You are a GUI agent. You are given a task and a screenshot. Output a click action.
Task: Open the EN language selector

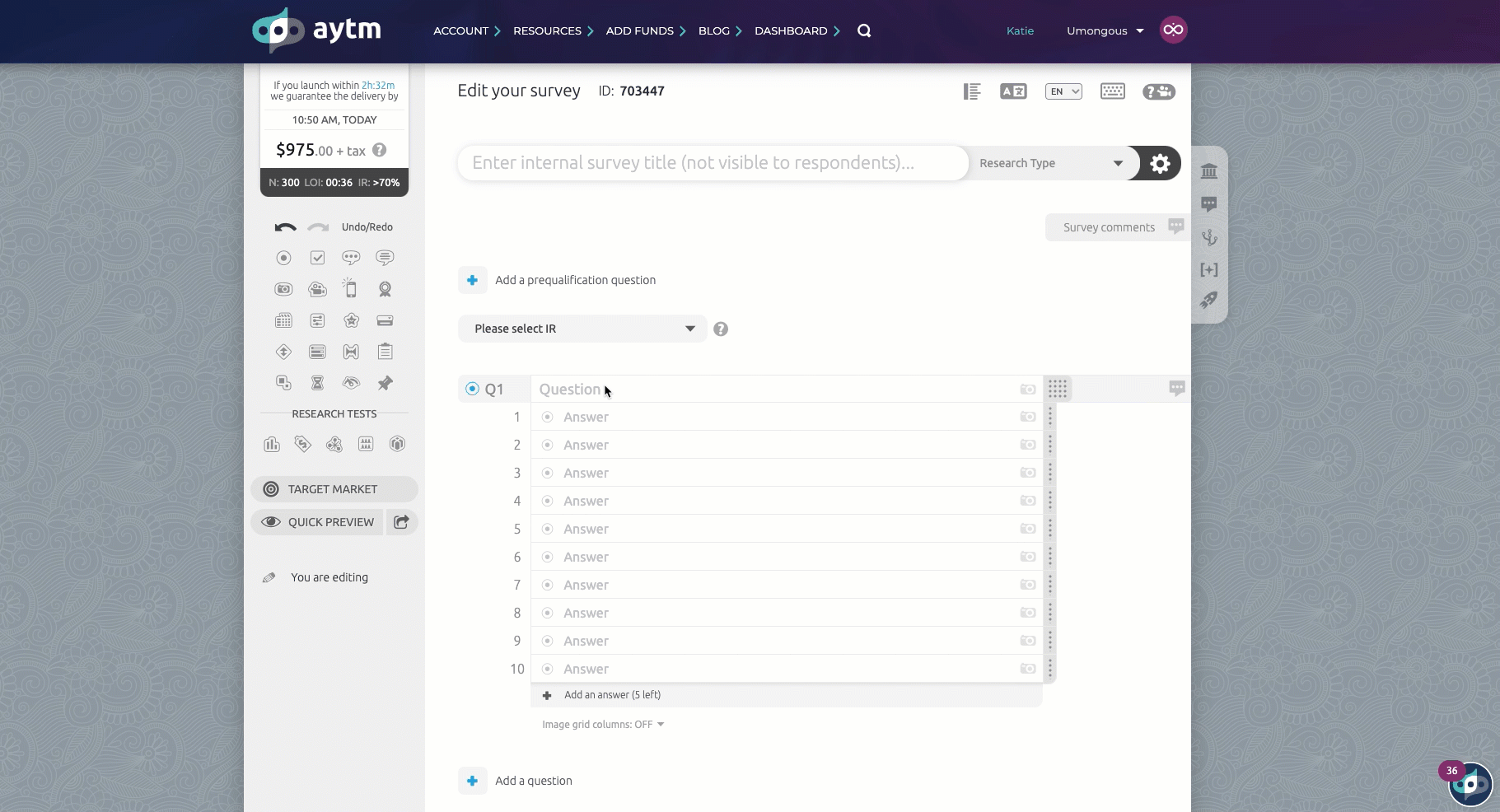(1063, 91)
